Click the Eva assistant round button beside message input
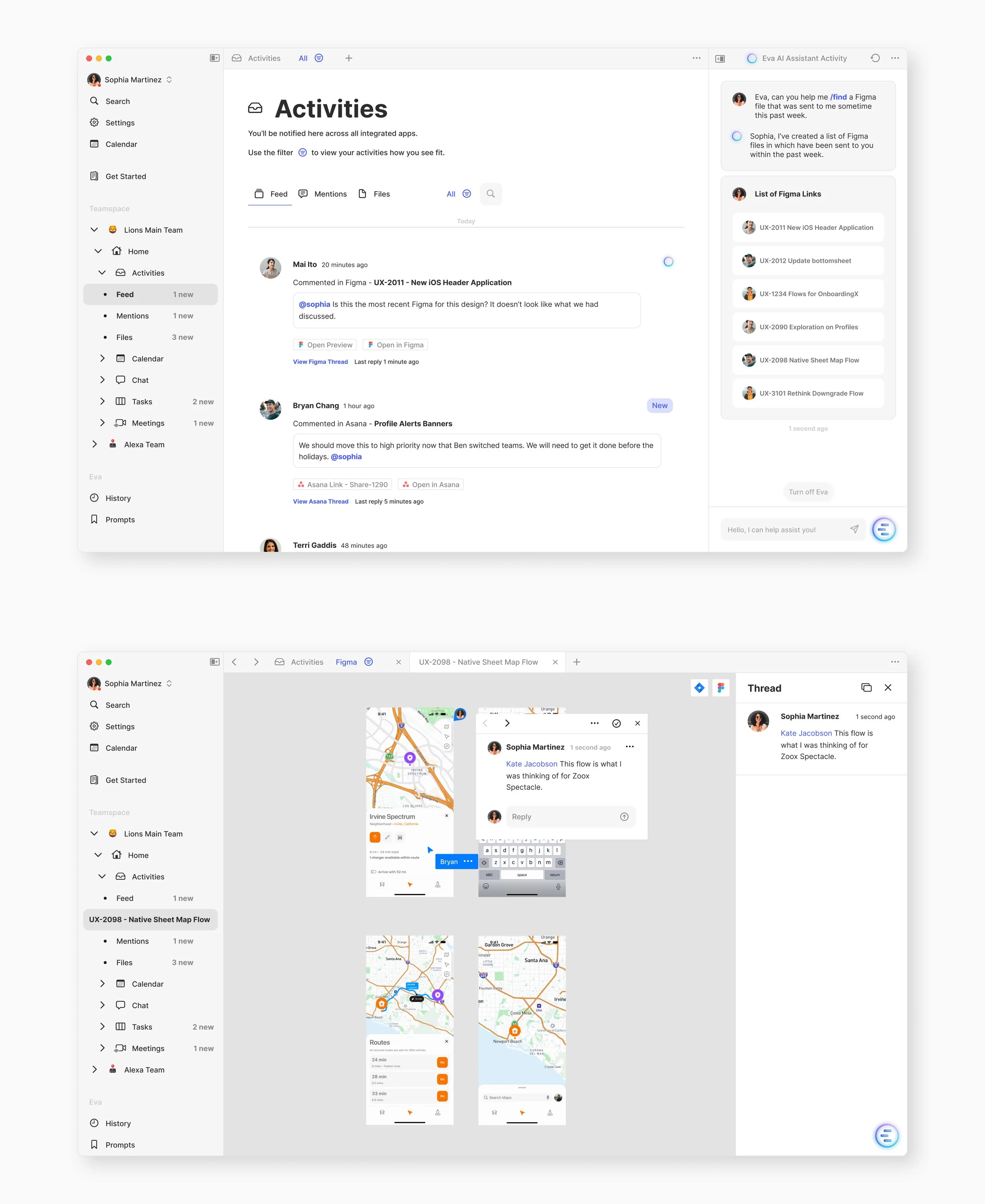The image size is (985, 1204). [x=883, y=530]
